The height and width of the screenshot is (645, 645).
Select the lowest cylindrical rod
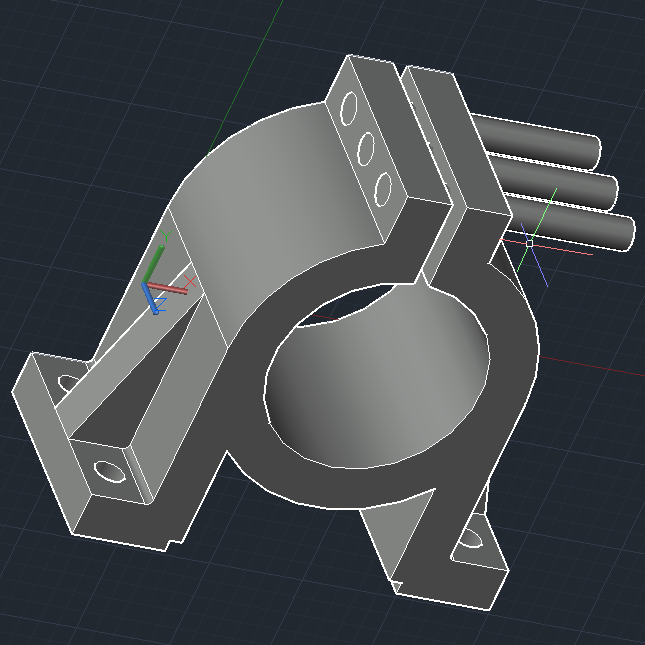click(570, 221)
